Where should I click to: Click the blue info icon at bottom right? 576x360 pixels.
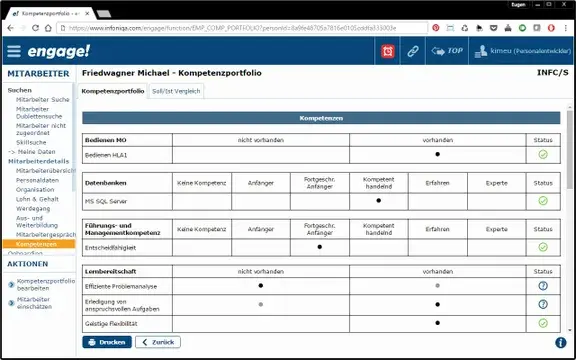561,342
